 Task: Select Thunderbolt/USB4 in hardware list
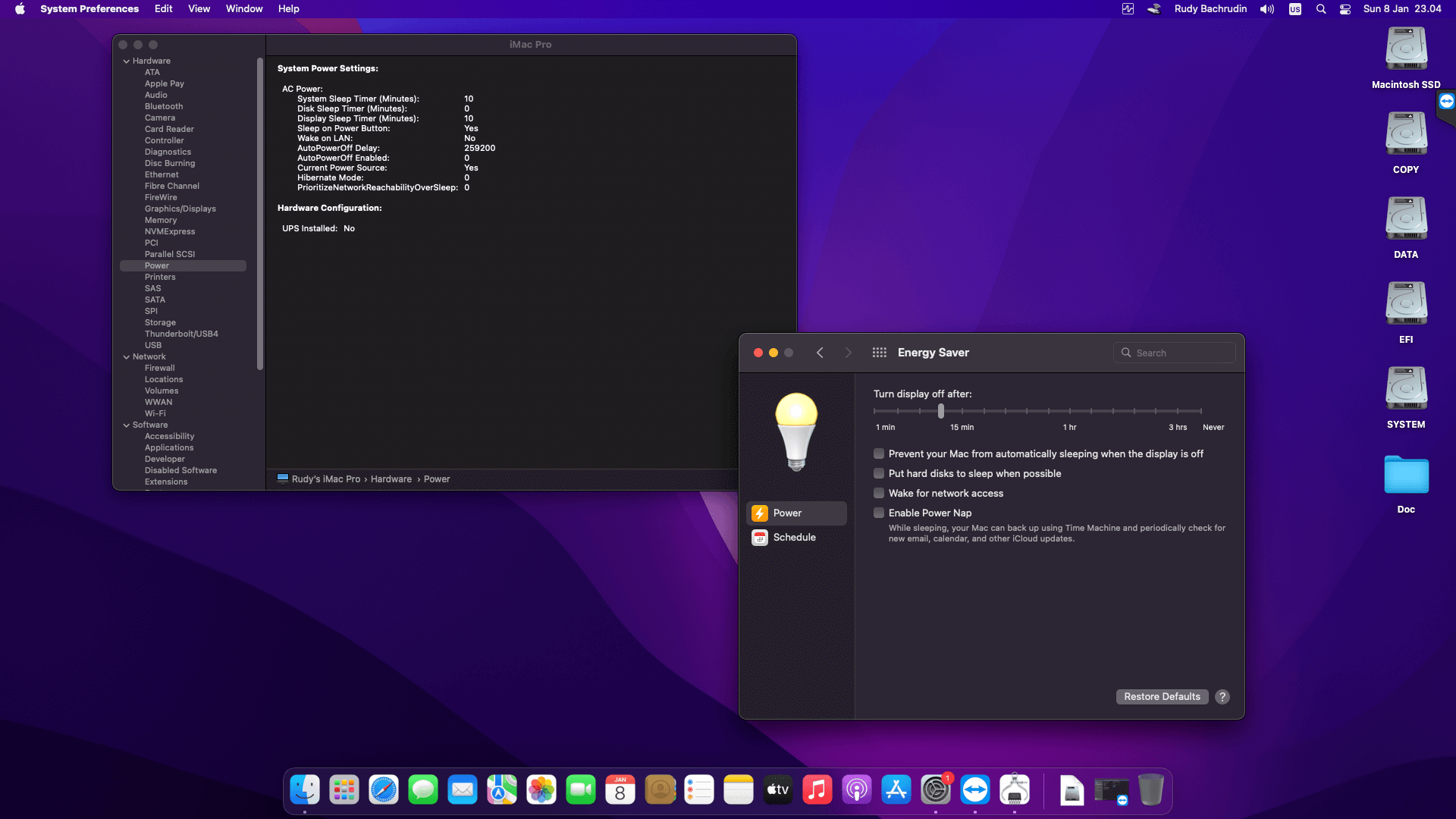click(181, 334)
